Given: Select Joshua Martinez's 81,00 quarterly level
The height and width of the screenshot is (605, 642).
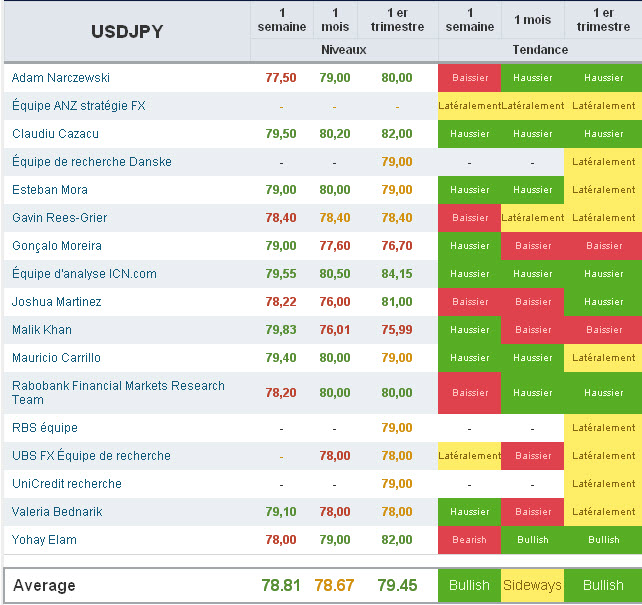Looking at the screenshot, I should pyautogui.click(x=397, y=302).
